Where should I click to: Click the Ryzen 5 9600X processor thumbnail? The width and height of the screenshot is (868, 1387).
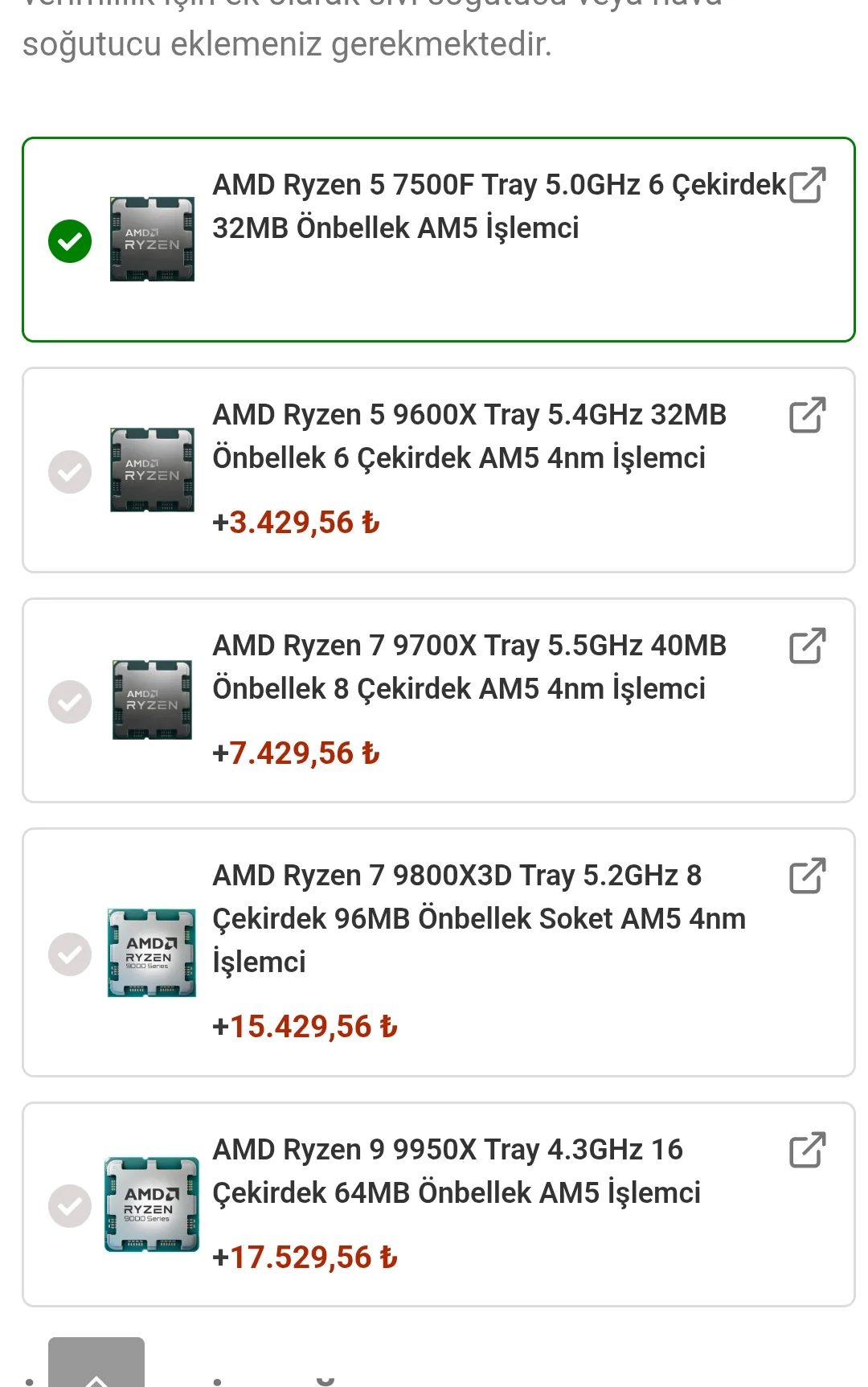point(152,470)
